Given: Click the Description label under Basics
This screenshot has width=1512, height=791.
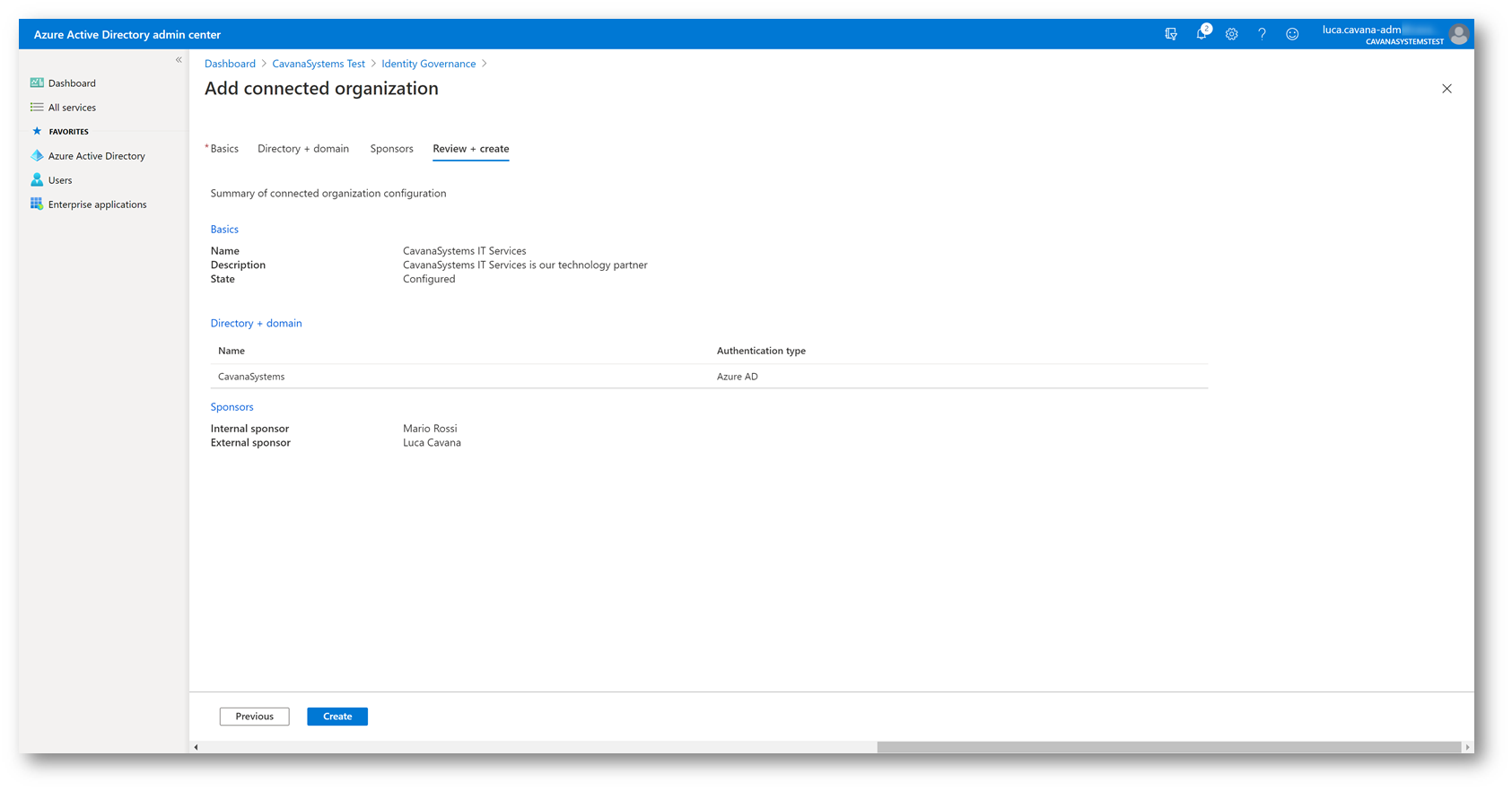Looking at the screenshot, I should (238, 265).
